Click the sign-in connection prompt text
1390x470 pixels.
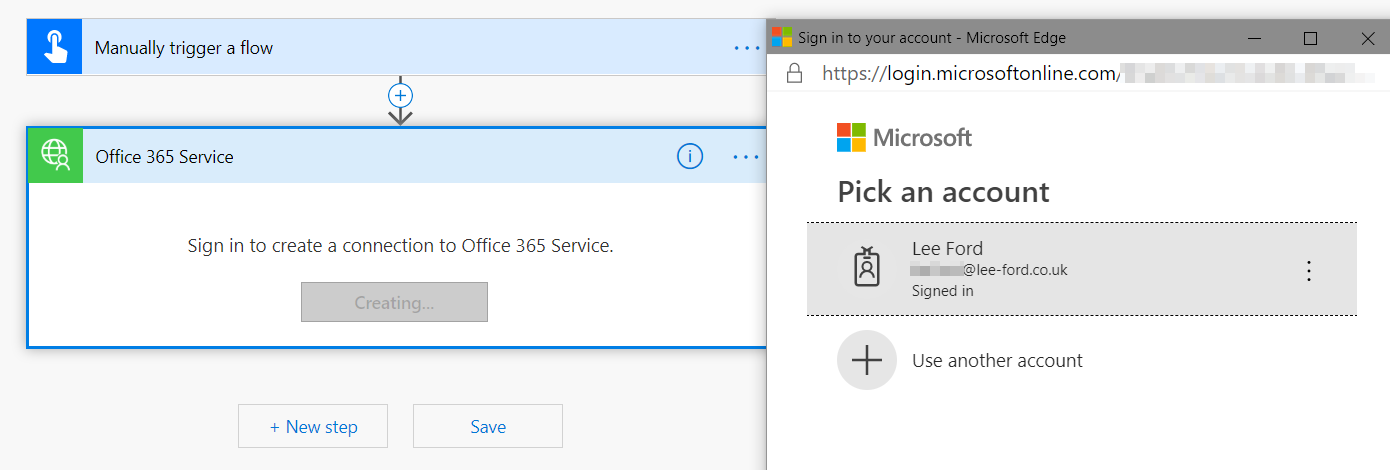point(400,245)
